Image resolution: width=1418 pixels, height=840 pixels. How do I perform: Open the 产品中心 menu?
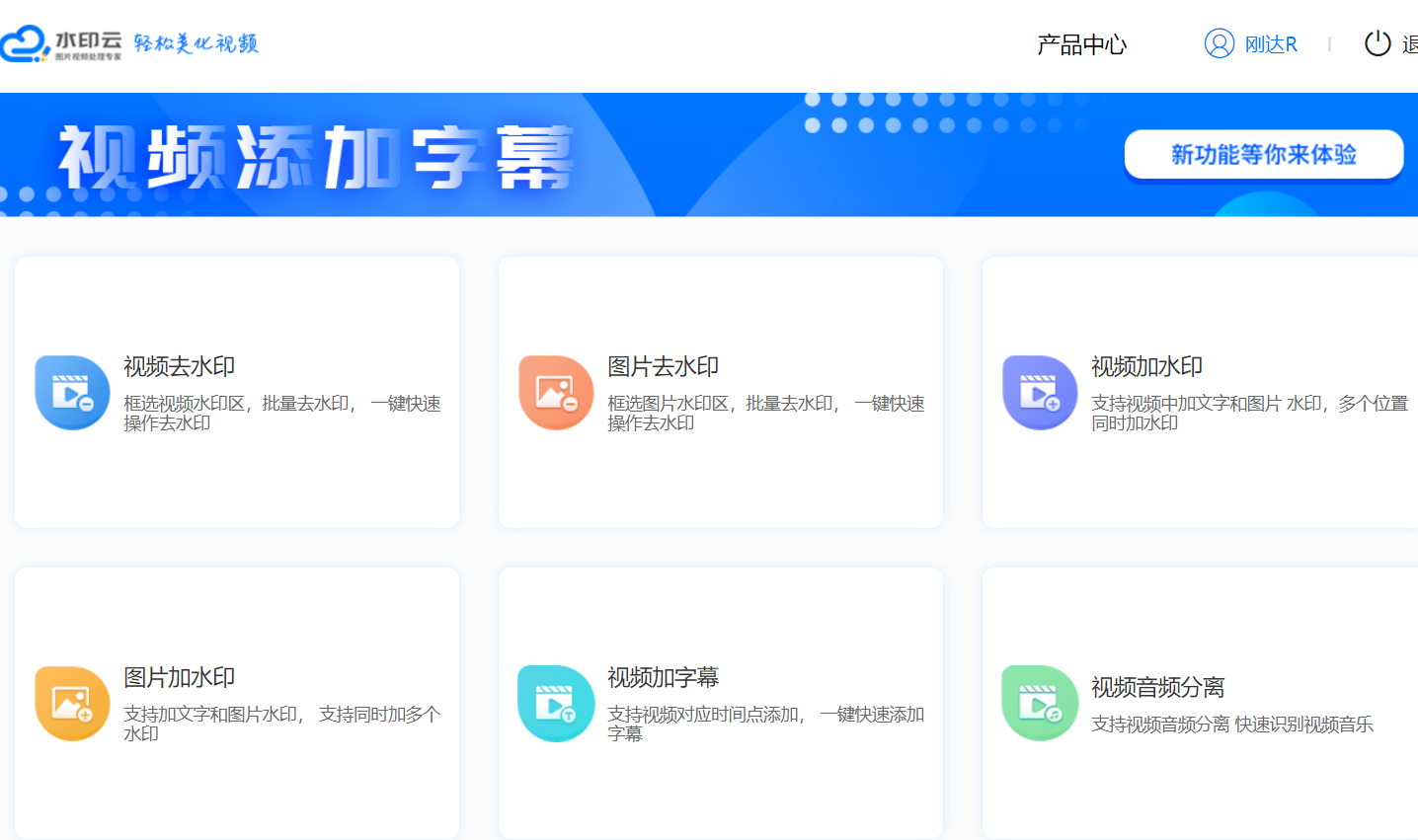pyautogui.click(x=1081, y=44)
